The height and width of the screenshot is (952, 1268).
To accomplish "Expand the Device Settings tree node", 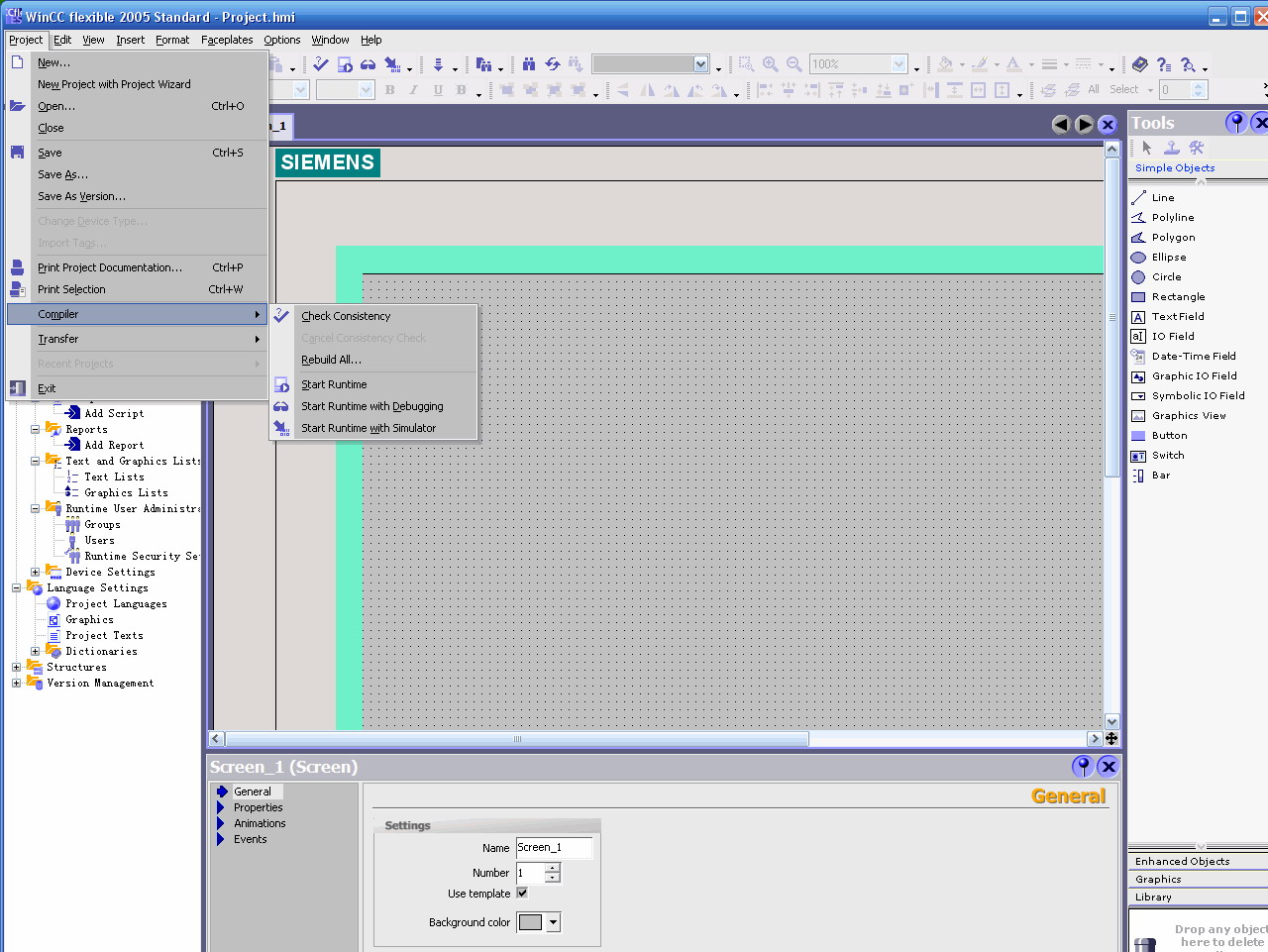I will coord(36,572).
